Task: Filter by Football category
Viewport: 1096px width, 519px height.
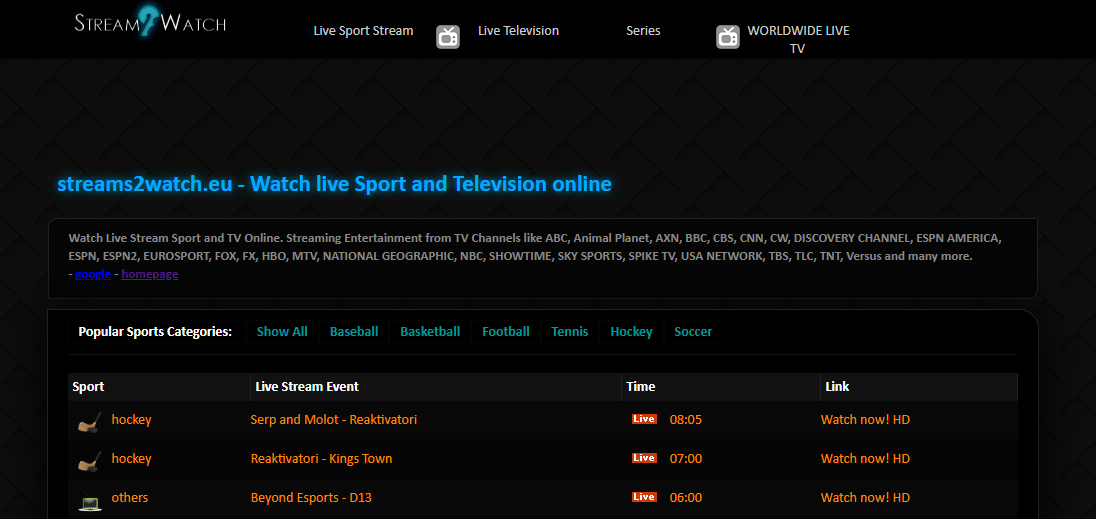Action: (506, 332)
